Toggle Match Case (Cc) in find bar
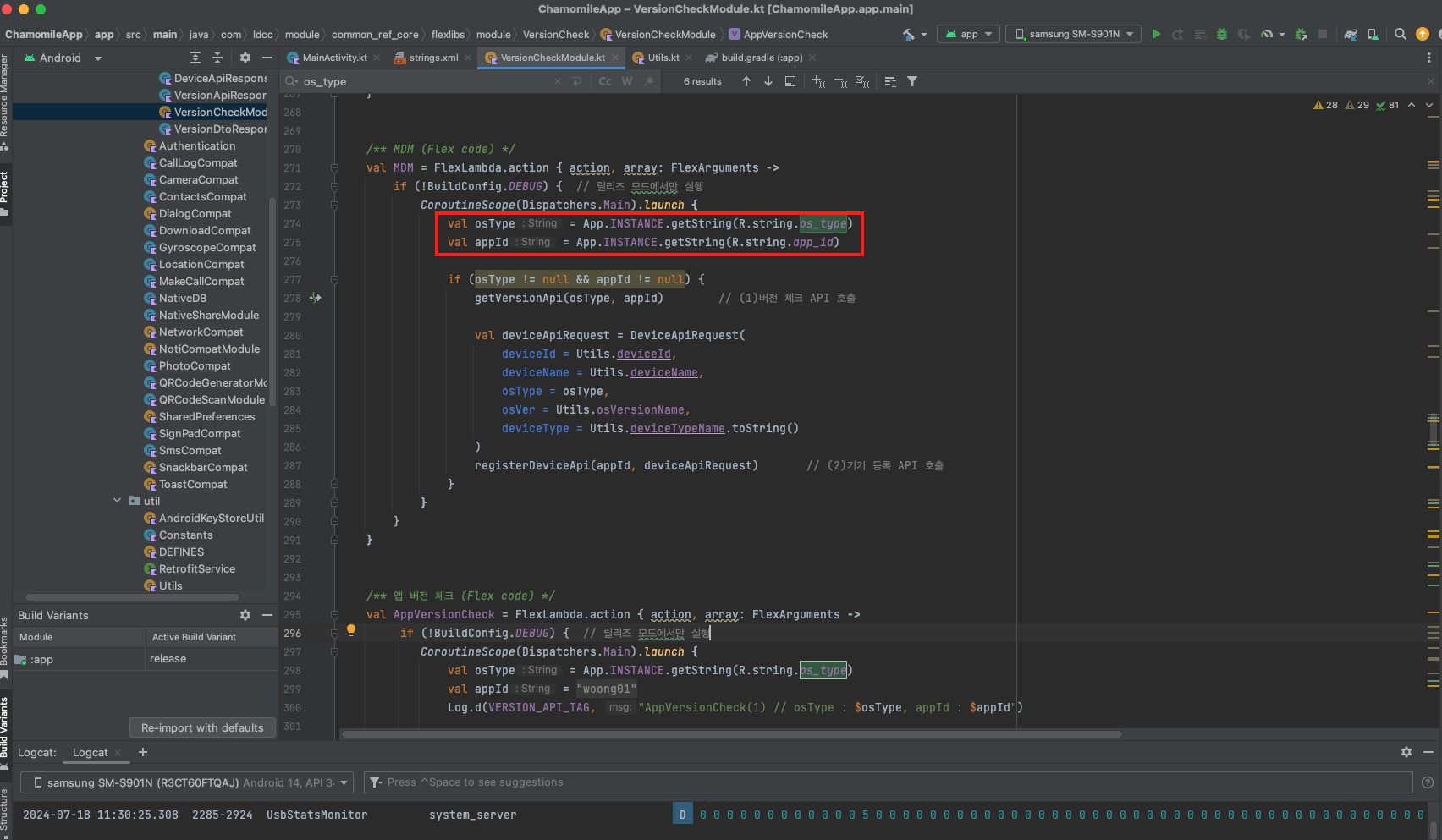Screen dimensions: 1442x840 pos(605,81)
